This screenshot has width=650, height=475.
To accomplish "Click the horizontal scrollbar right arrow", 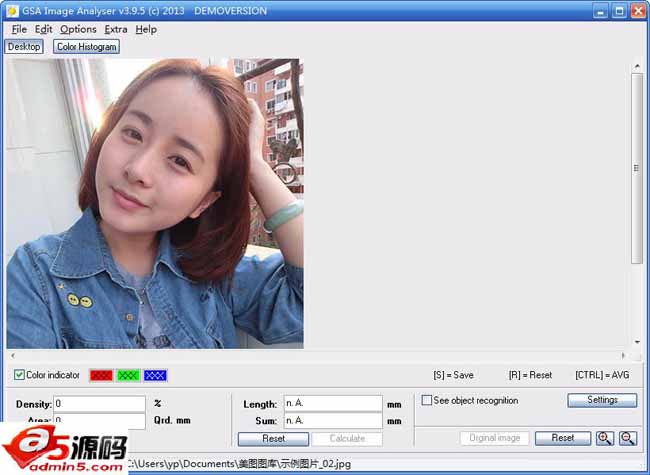I will tap(623, 356).
